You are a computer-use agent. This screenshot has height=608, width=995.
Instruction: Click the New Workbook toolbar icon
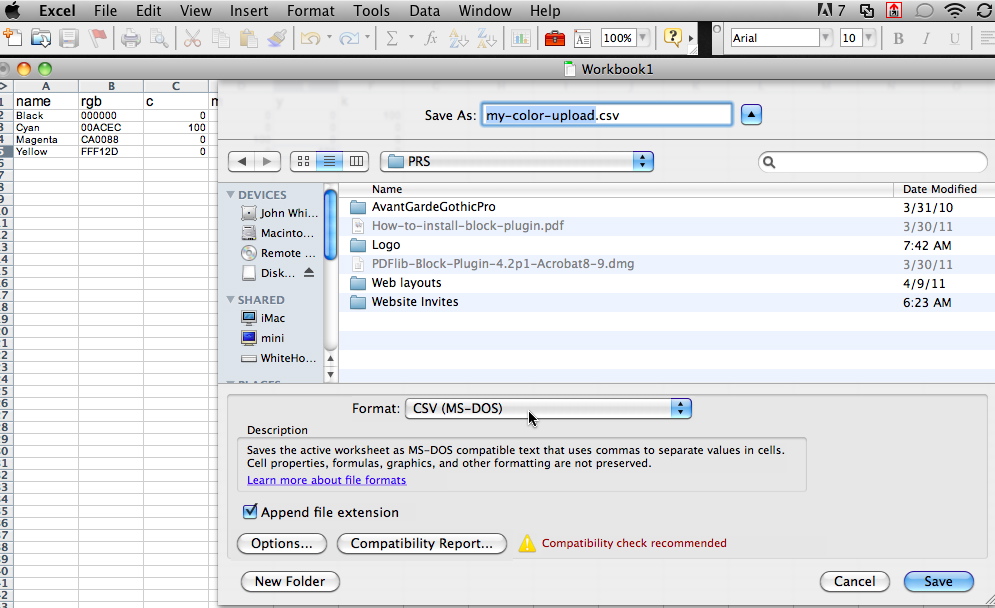[13, 38]
